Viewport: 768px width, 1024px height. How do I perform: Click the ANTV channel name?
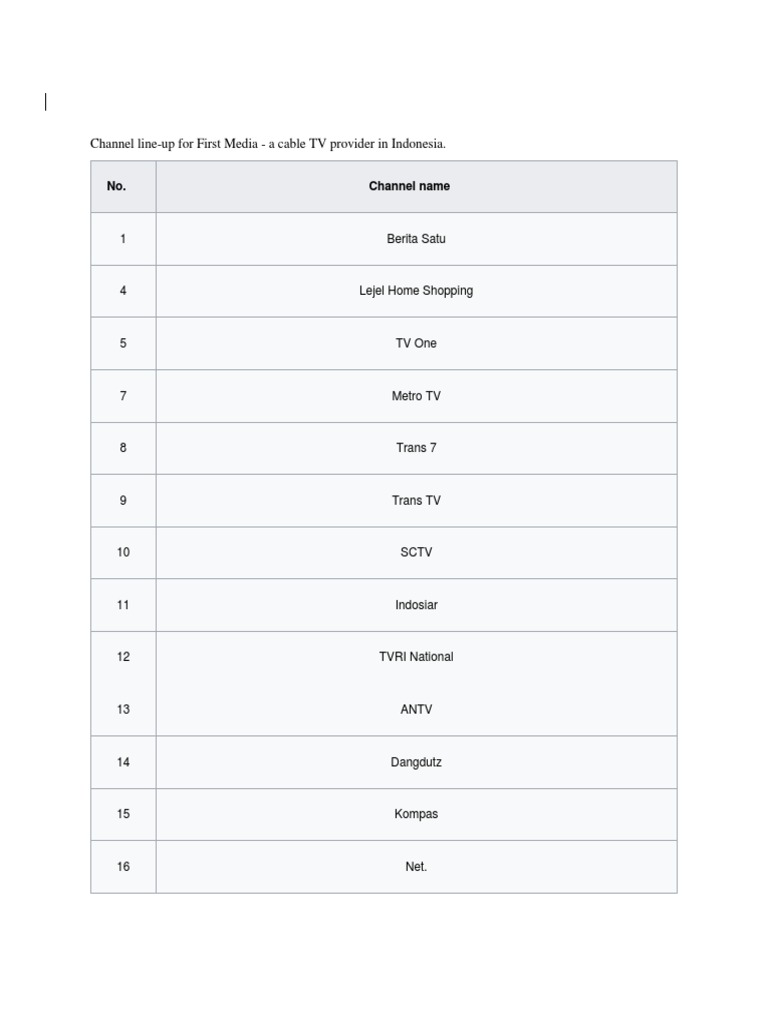pyautogui.click(x=416, y=710)
